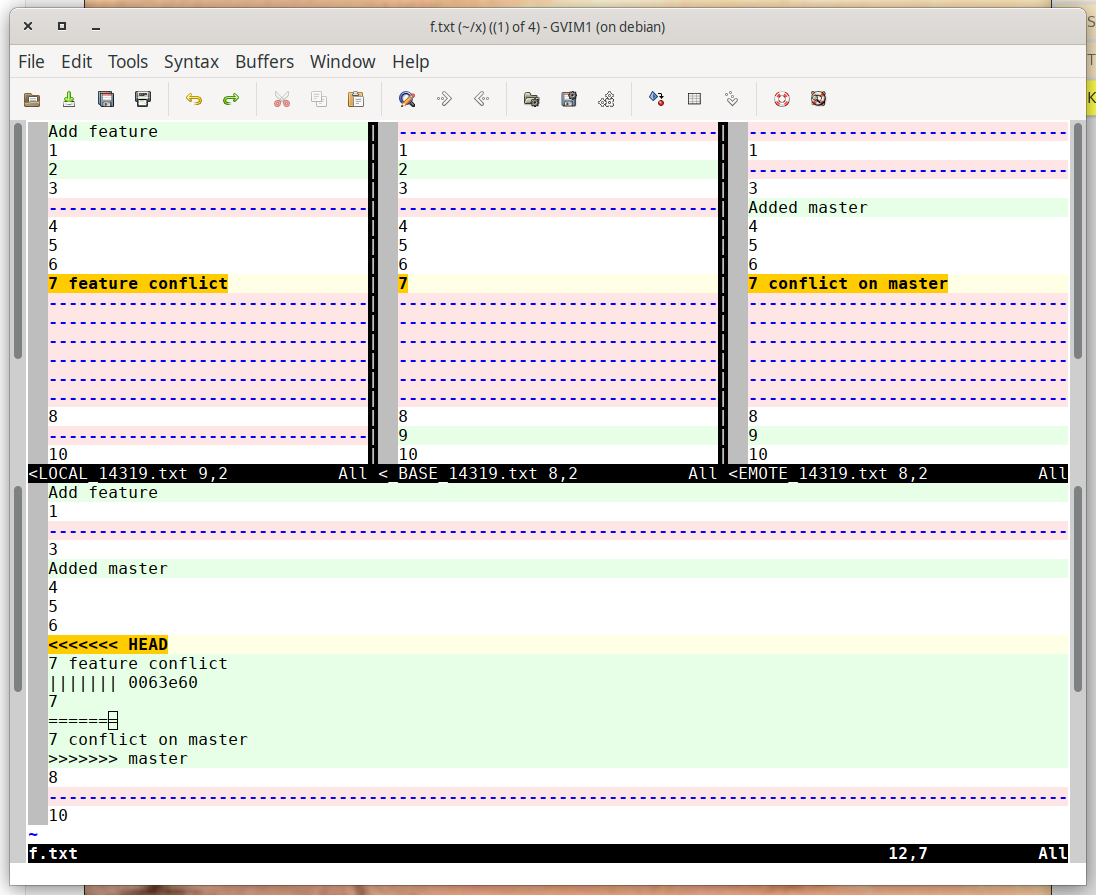Open the Buffers menu
The height and width of the screenshot is (895, 1096).
[x=264, y=62]
